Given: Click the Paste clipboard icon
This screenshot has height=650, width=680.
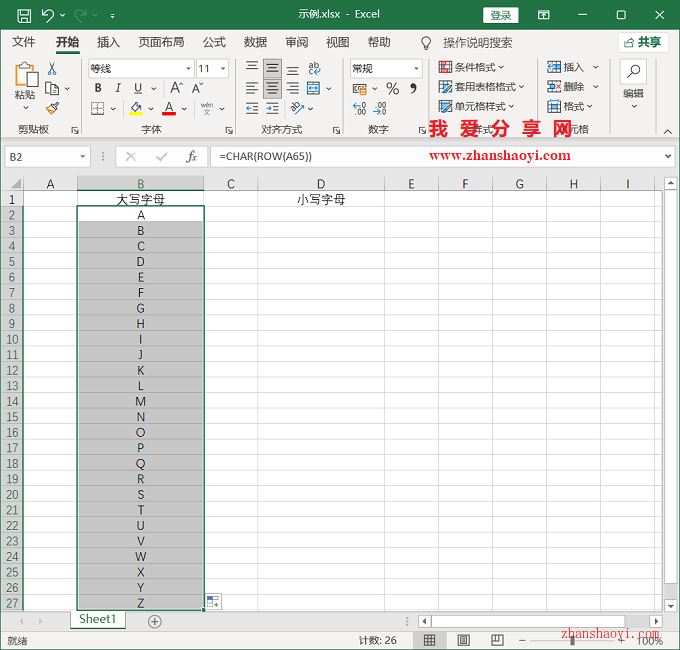Looking at the screenshot, I should click(26, 75).
